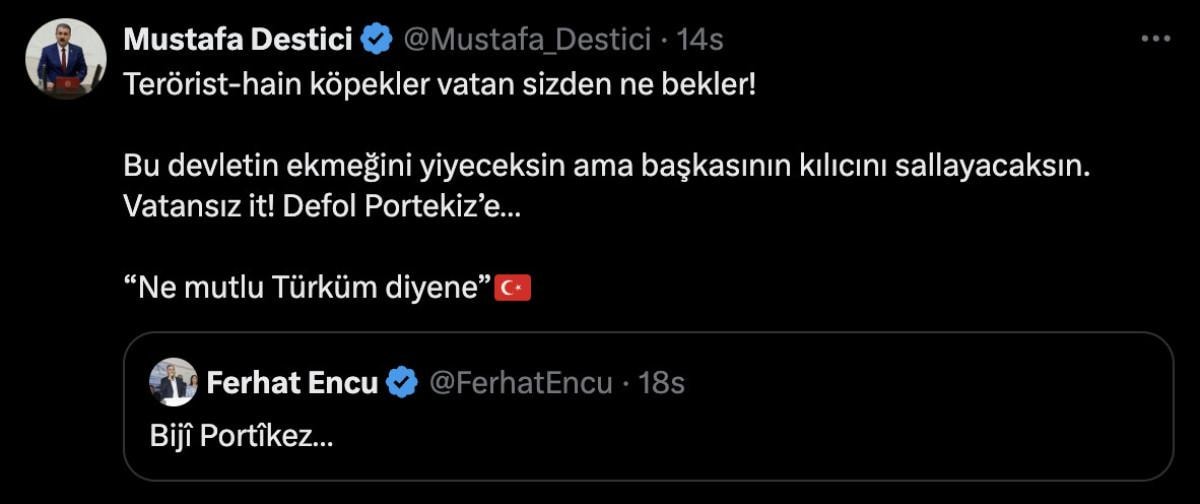1200x504 pixels.
Task: Open the Mustafa Destici display name
Action: coord(237,40)
